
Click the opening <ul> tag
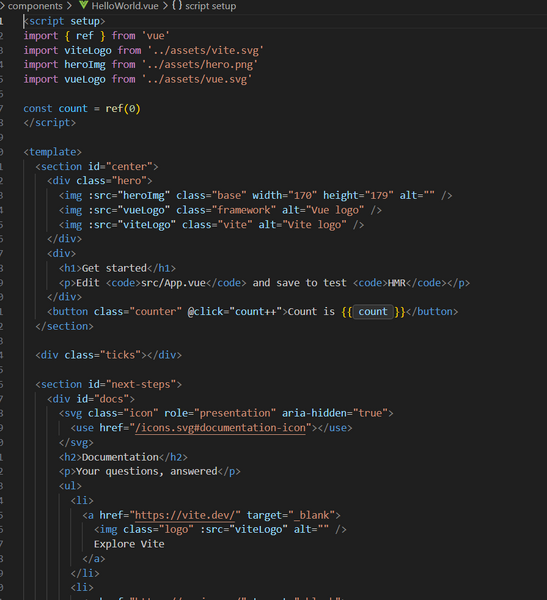(70, 486)
